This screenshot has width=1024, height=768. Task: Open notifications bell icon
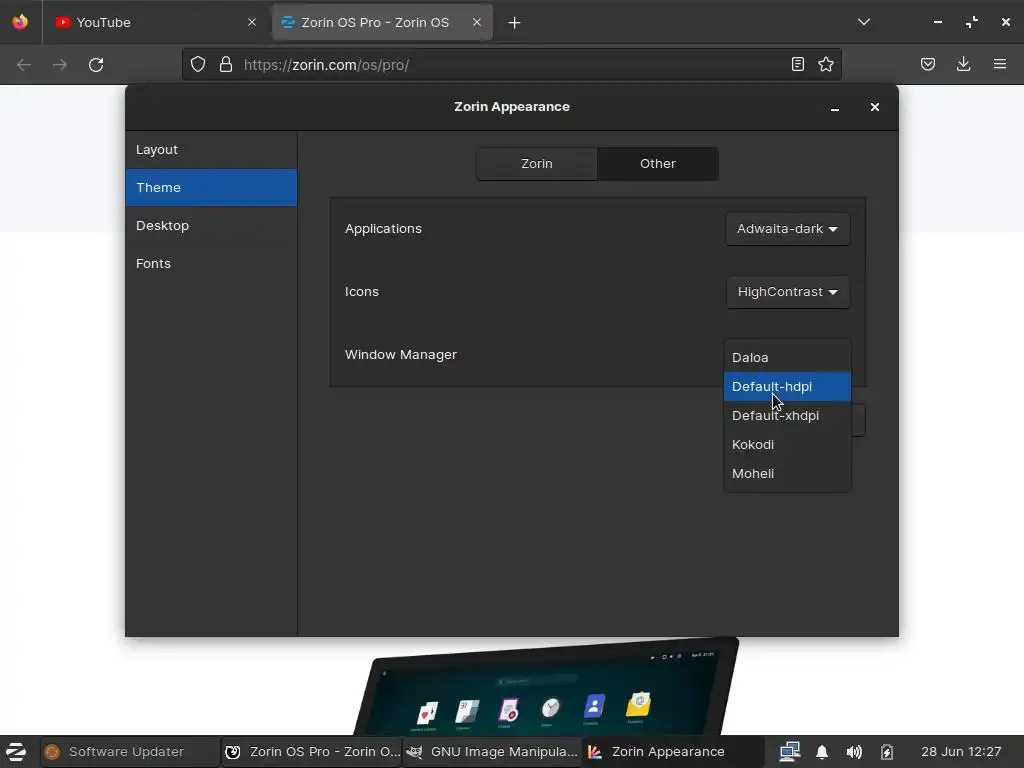click(822, 752)
